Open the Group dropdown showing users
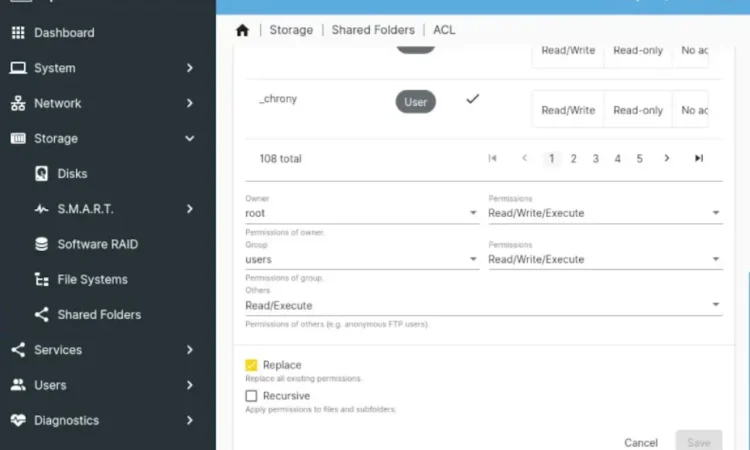 tap(362, 259)
